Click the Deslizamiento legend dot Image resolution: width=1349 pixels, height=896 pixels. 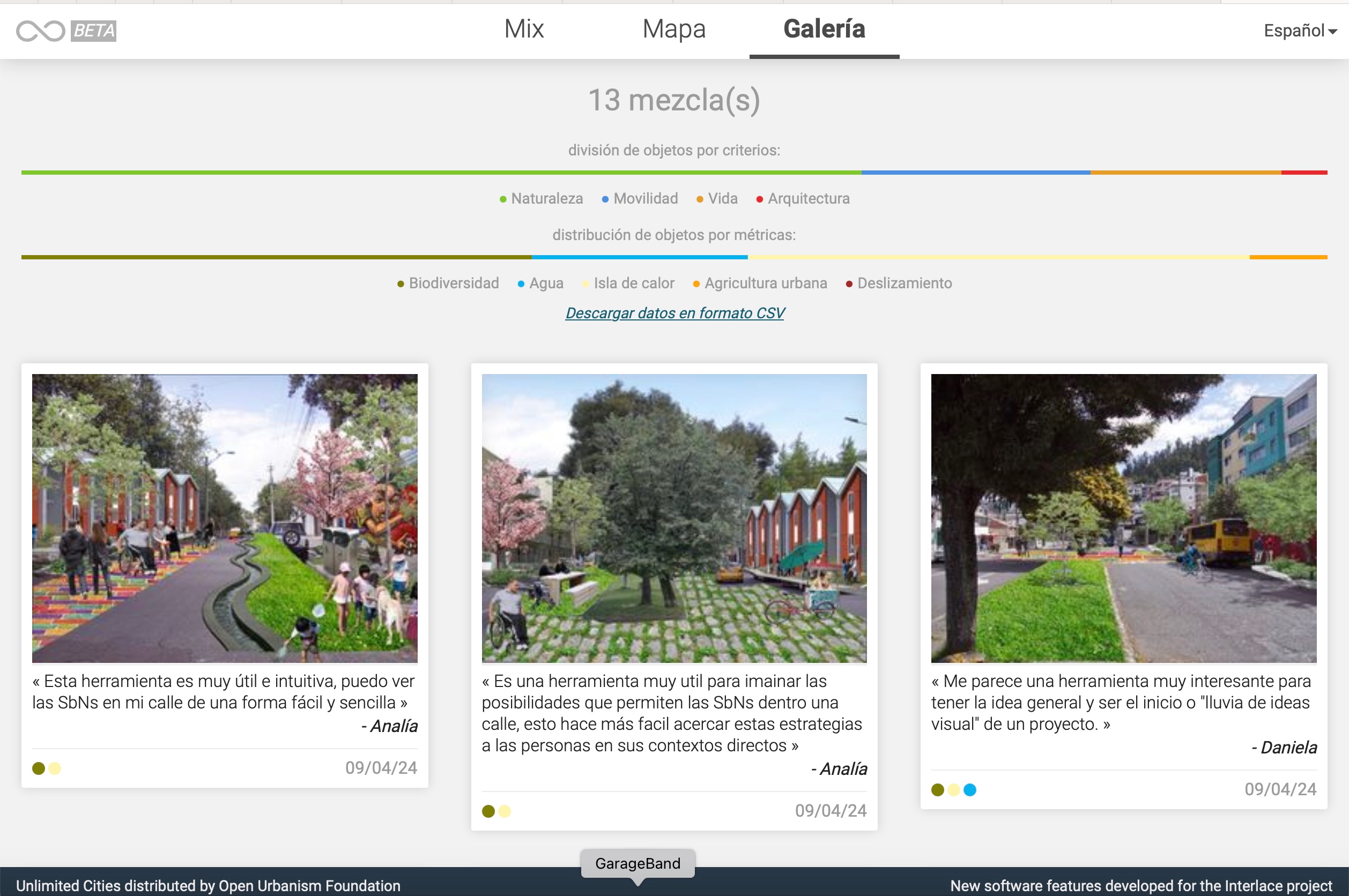click(849, 284)
